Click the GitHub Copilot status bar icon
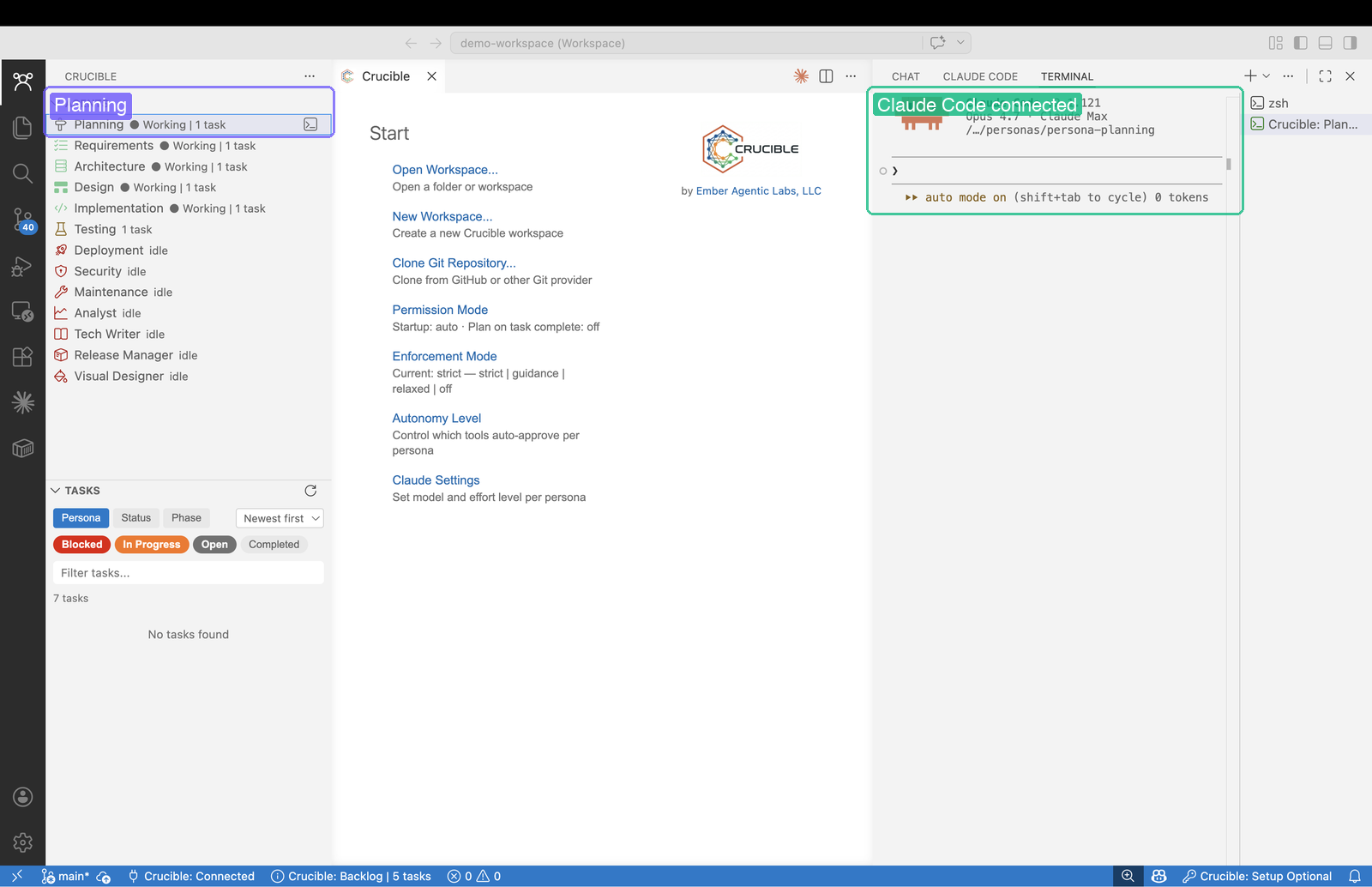1372x887 pixels. [x=1158, y=876]
